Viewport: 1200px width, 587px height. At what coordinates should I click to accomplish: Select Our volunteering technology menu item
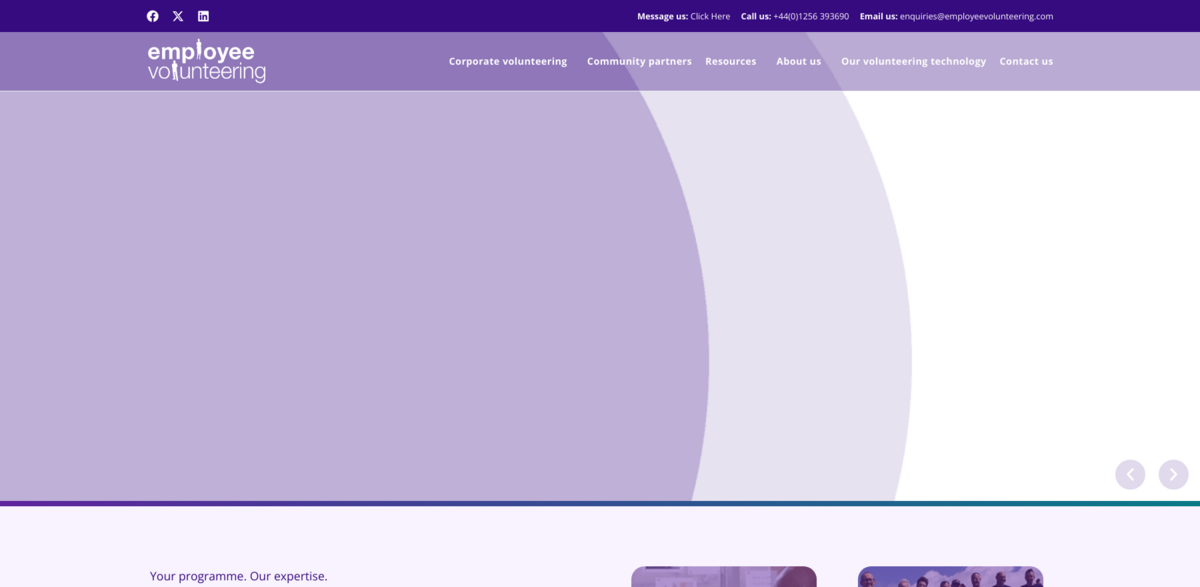[x=913, y=61]
